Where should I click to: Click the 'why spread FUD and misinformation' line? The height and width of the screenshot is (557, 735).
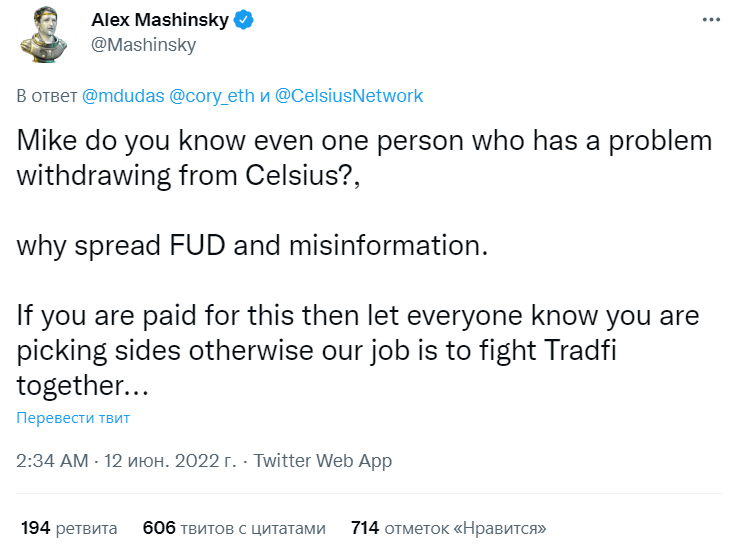(252, 245)
